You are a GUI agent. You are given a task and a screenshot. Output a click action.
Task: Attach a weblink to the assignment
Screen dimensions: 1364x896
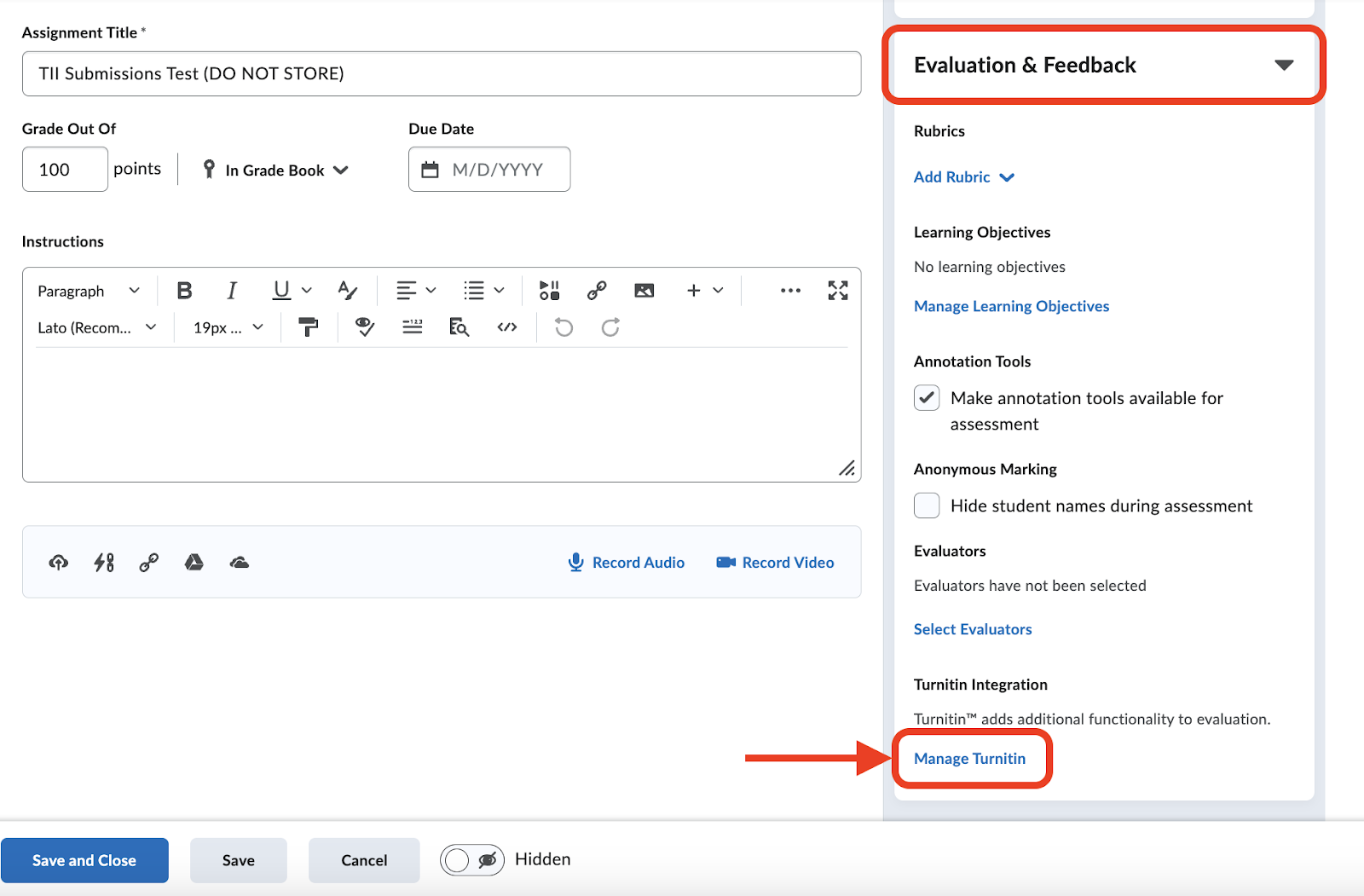click(149, 563)
